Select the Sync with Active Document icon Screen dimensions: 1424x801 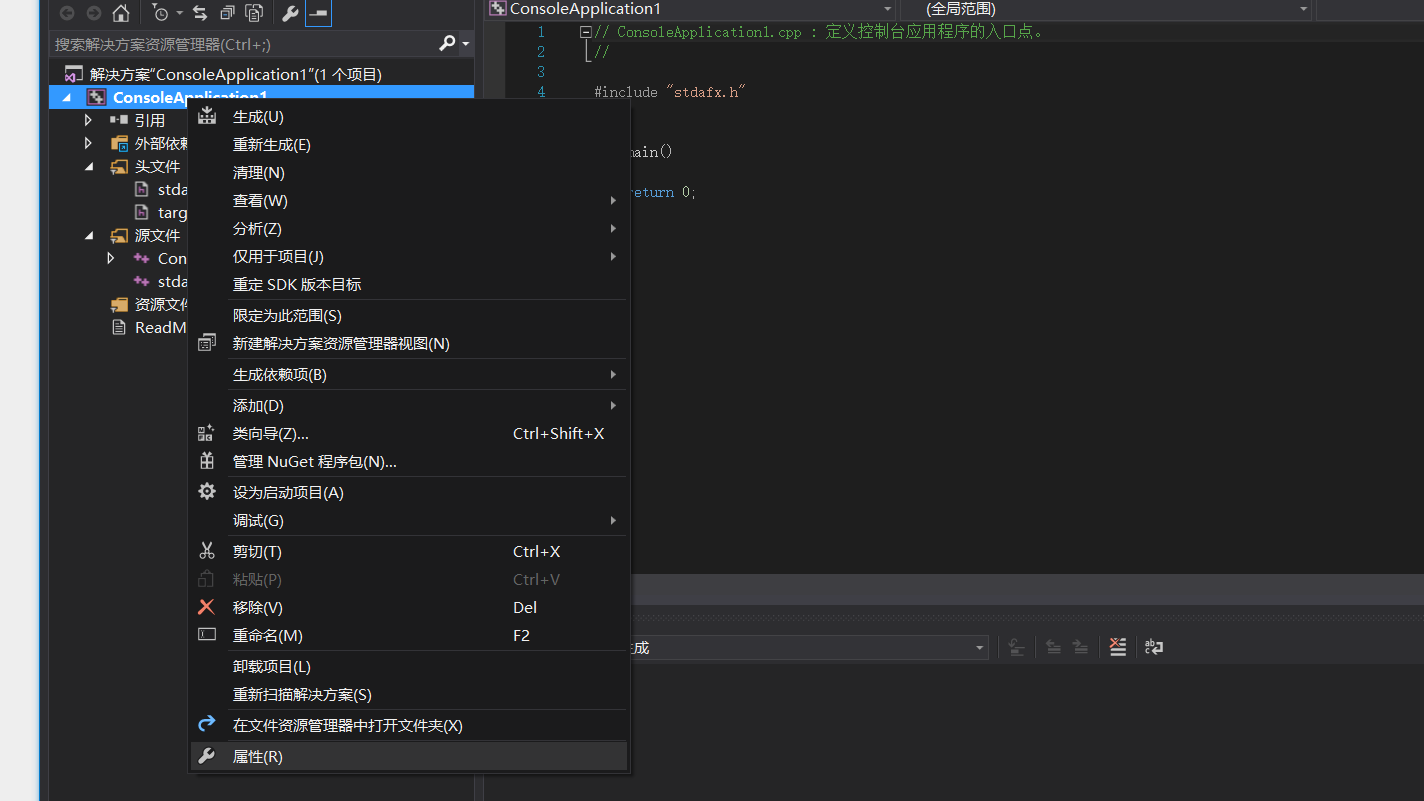click(x=201, y=13)
